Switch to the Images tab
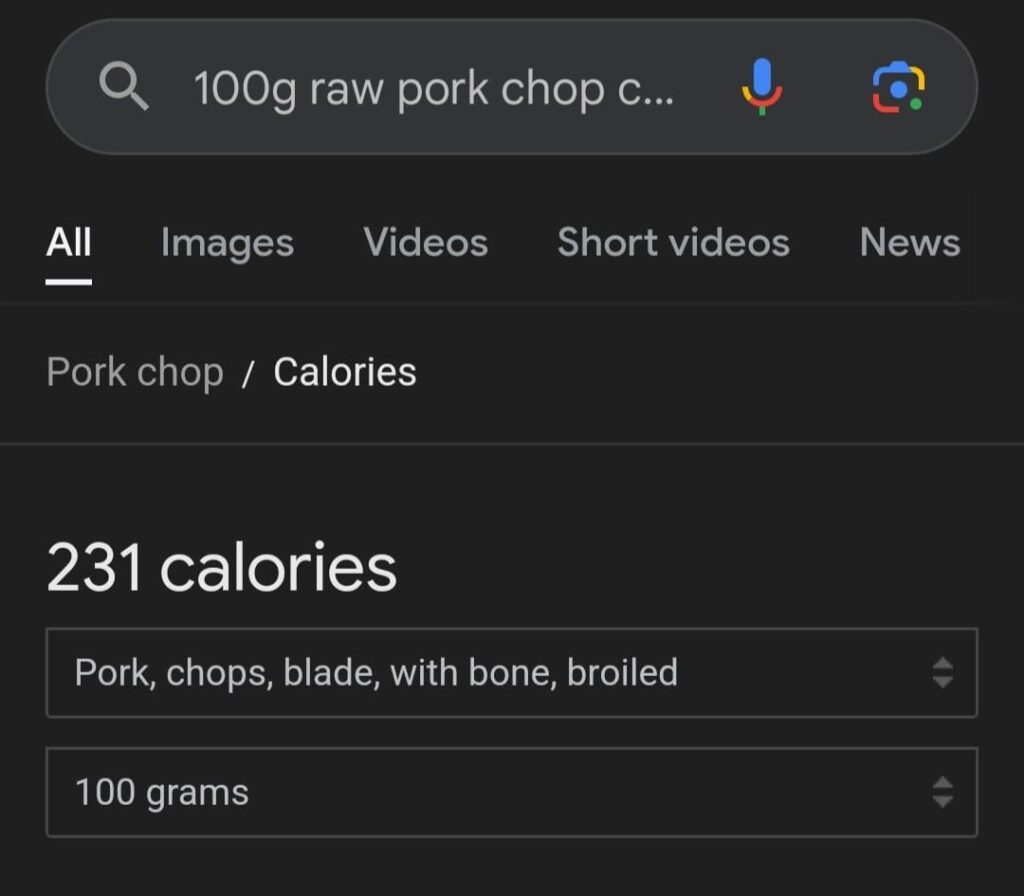Screen dimensions: 1024x896 (x=227, y=243)
